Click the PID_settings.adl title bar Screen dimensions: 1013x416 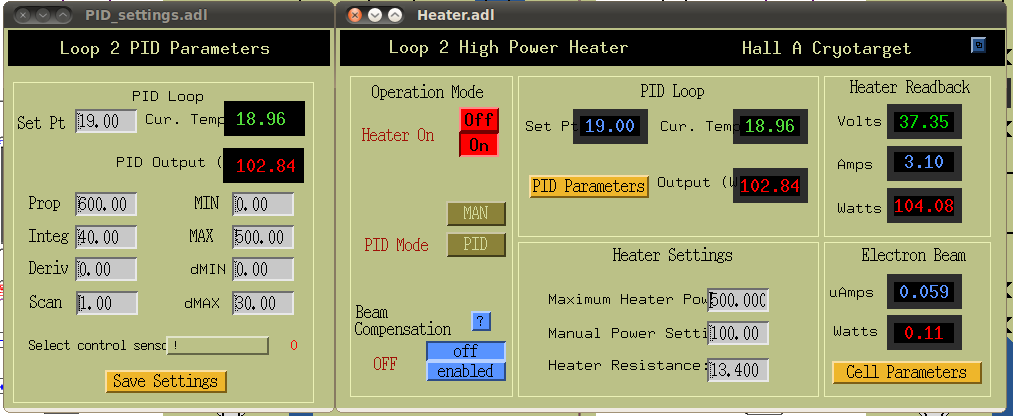169,15
